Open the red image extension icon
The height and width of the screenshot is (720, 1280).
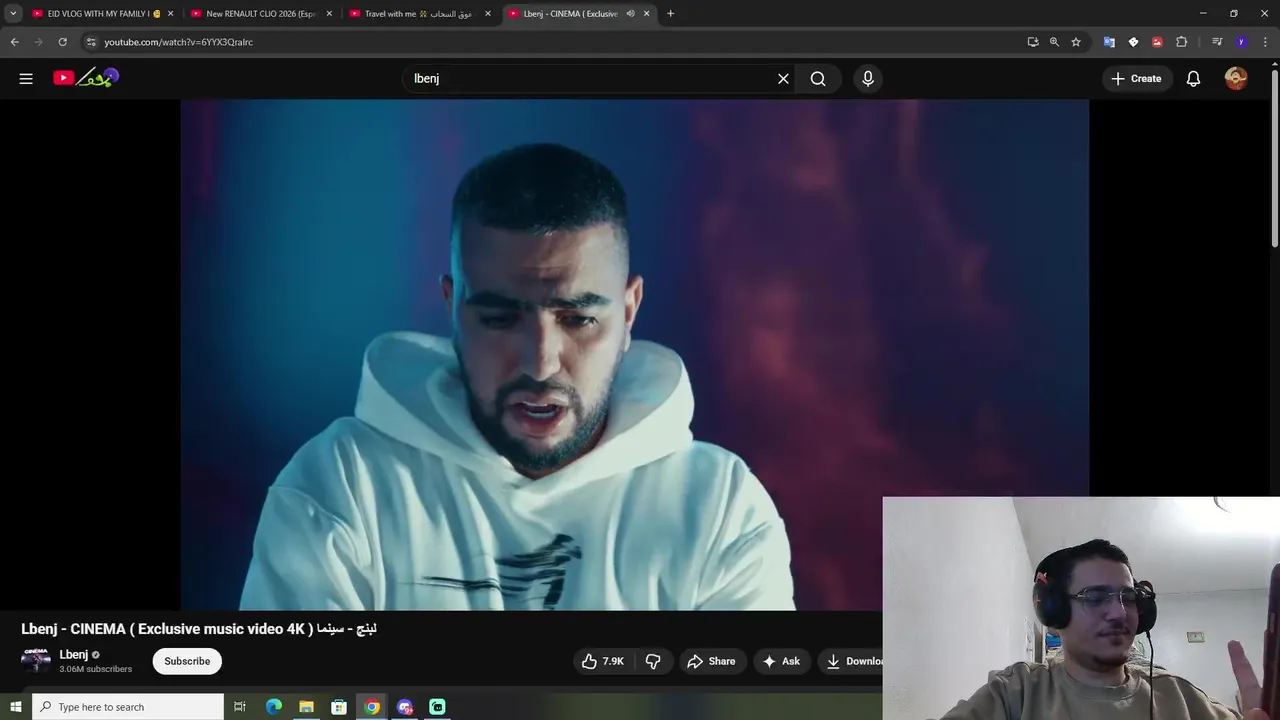pos(1157,42)
